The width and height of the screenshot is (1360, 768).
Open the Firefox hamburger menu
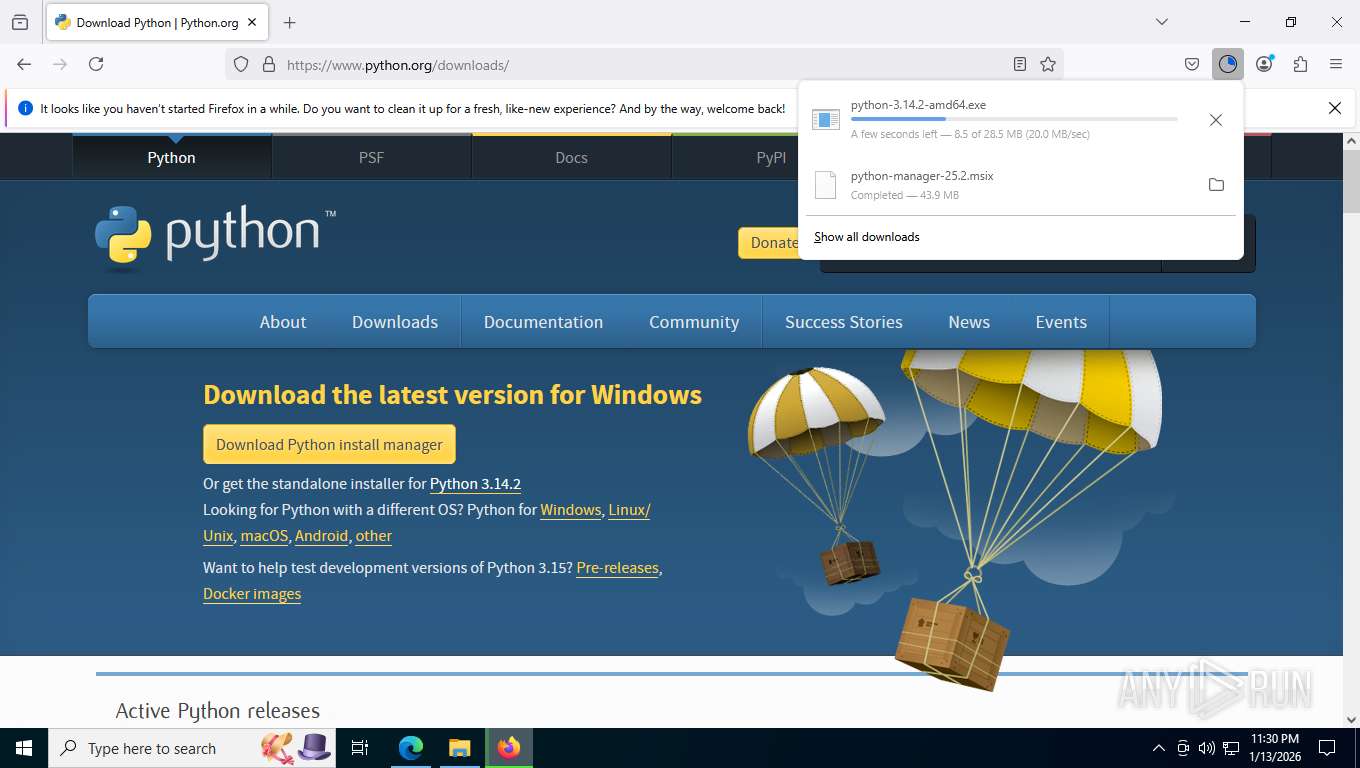(x=1336, y=64)
